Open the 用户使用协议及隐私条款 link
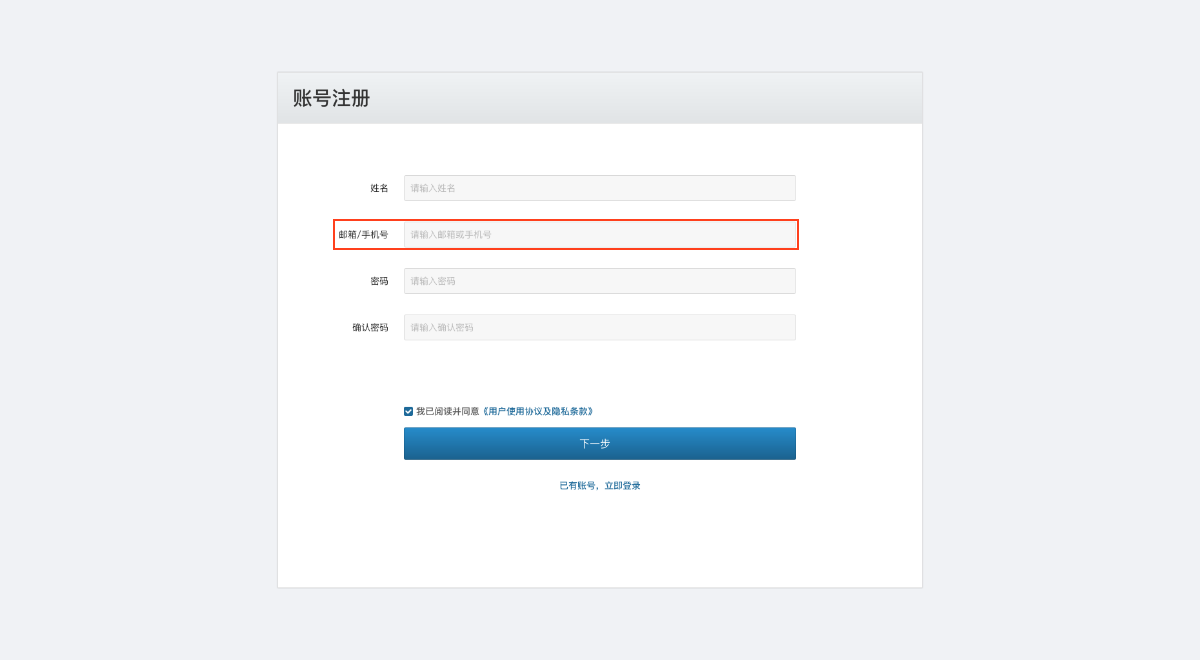 (538, 411)
